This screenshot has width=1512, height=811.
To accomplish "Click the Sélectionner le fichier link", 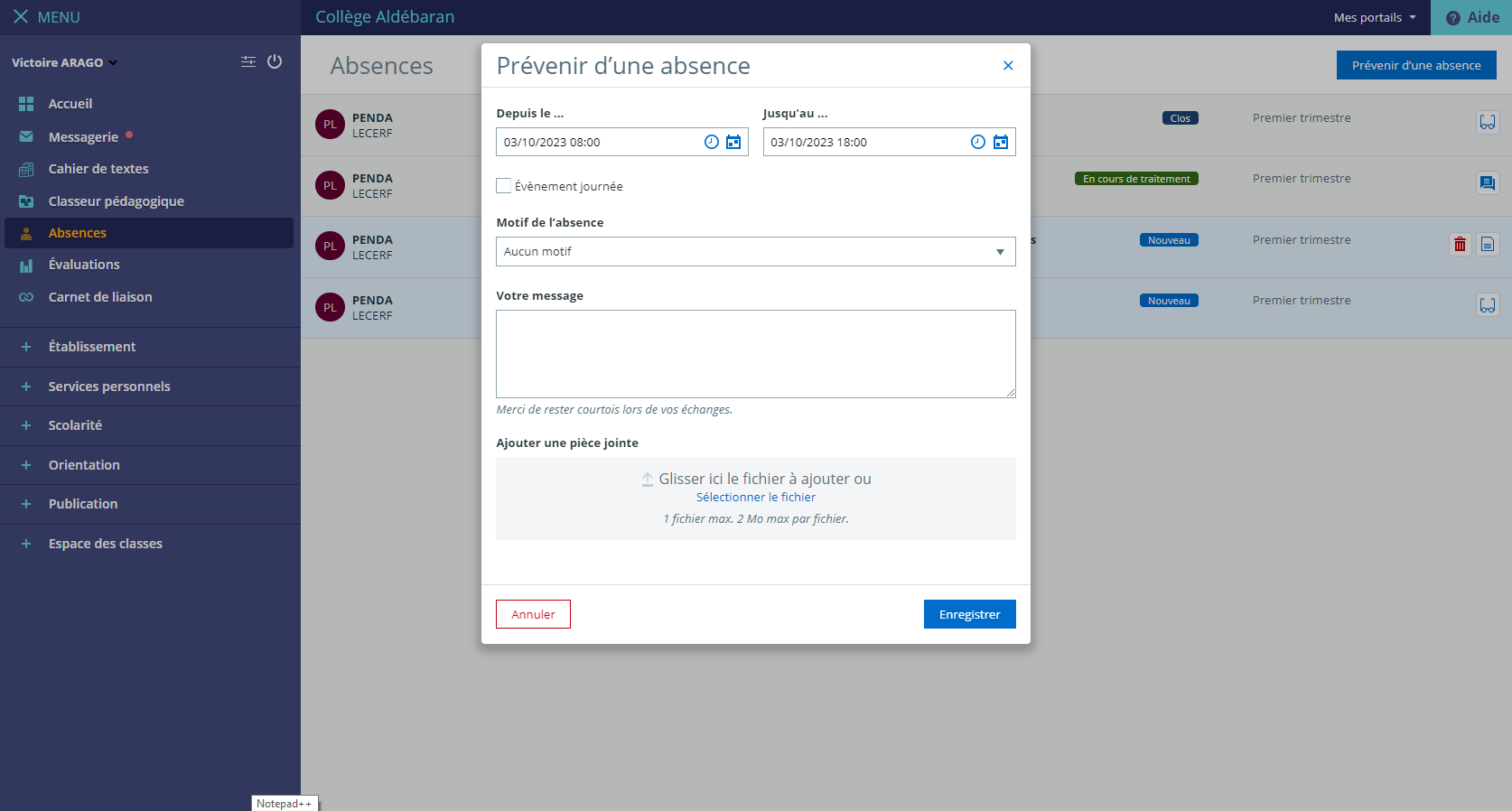I will (x=755, y=497).
